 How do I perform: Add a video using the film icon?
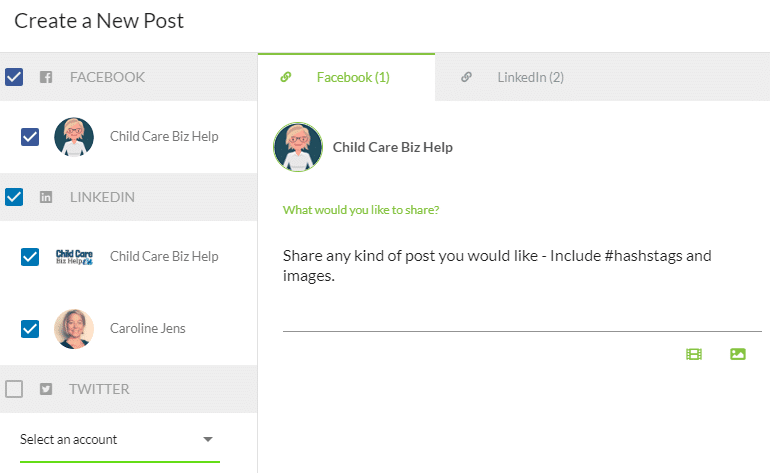(694, 354)
